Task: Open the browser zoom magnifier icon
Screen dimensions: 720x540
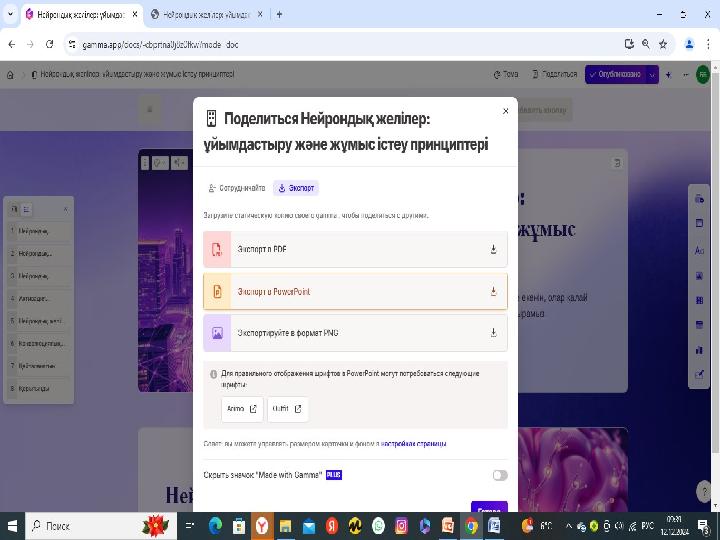Action: [x=646, y=44]
